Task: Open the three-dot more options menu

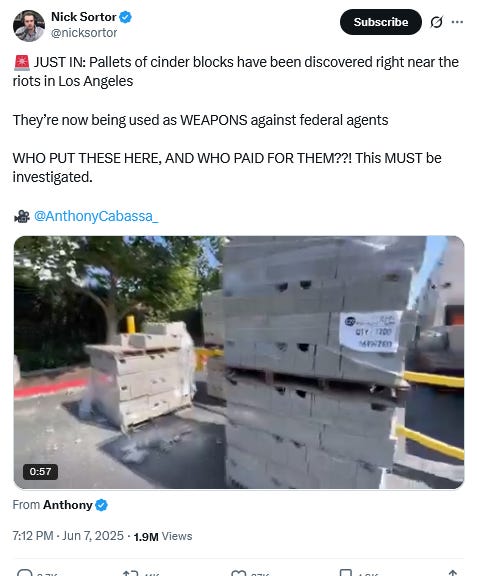Action: point(457,22)
